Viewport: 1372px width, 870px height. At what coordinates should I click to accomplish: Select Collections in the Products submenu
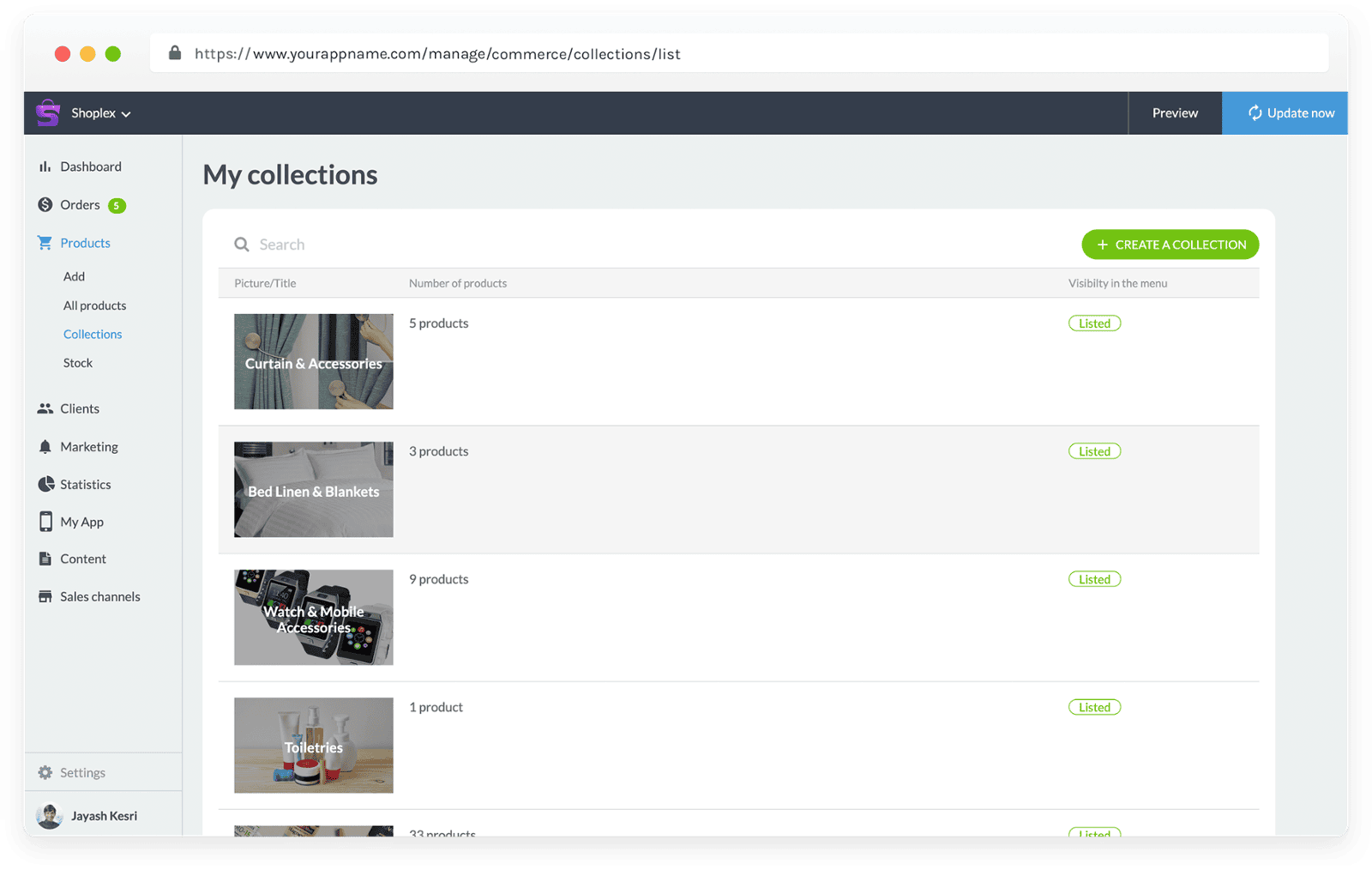(x=93, y=334)
